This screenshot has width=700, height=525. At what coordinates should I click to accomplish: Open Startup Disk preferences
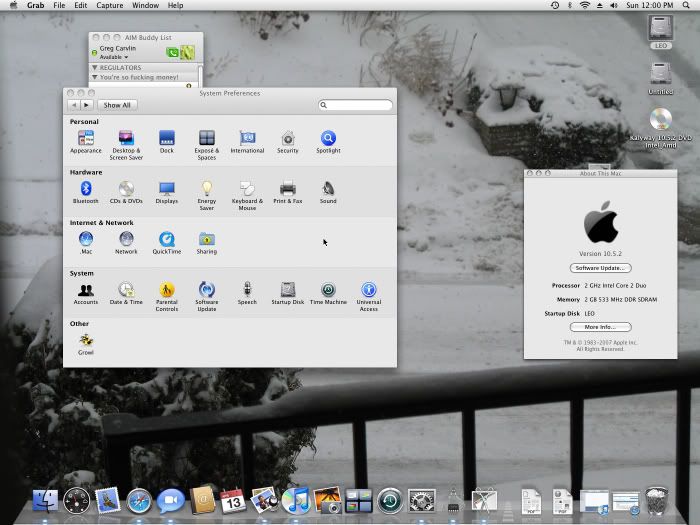288,293
